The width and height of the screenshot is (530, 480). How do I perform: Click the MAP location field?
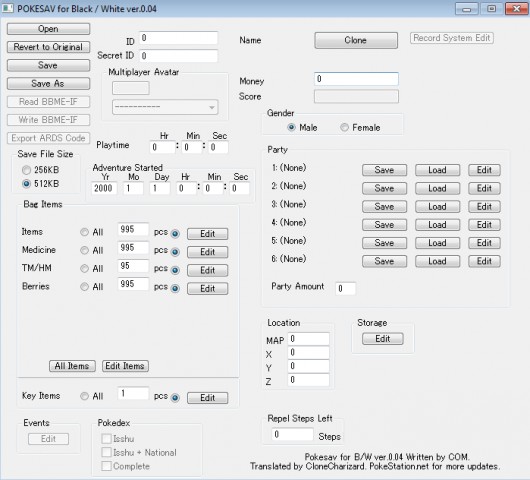tap(309, 339)
